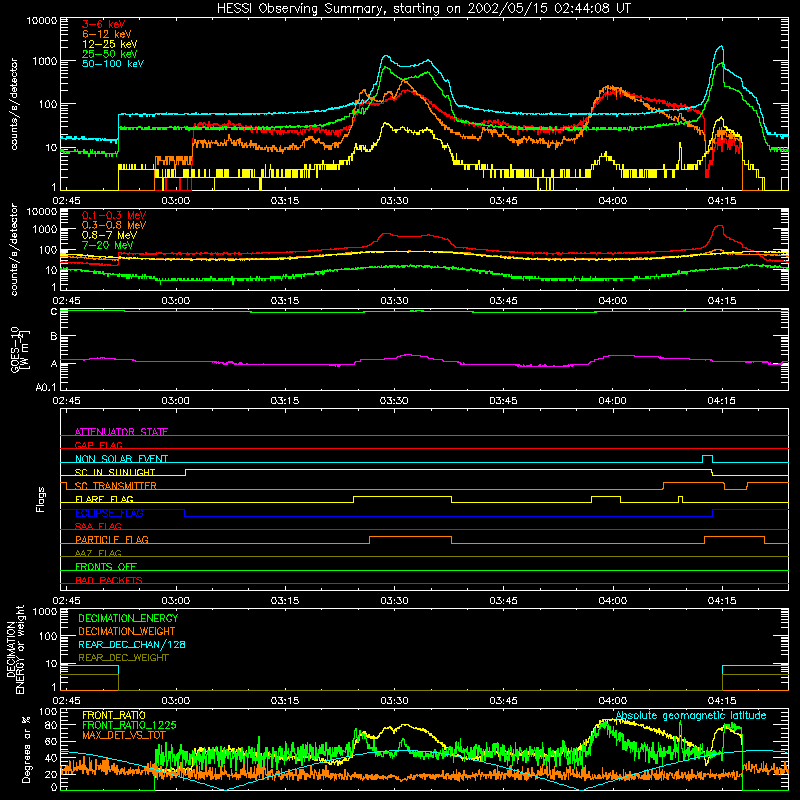Click the top plot counts/s/detector axis label
The height and width of the screenshot is (800, 800).
14,104
